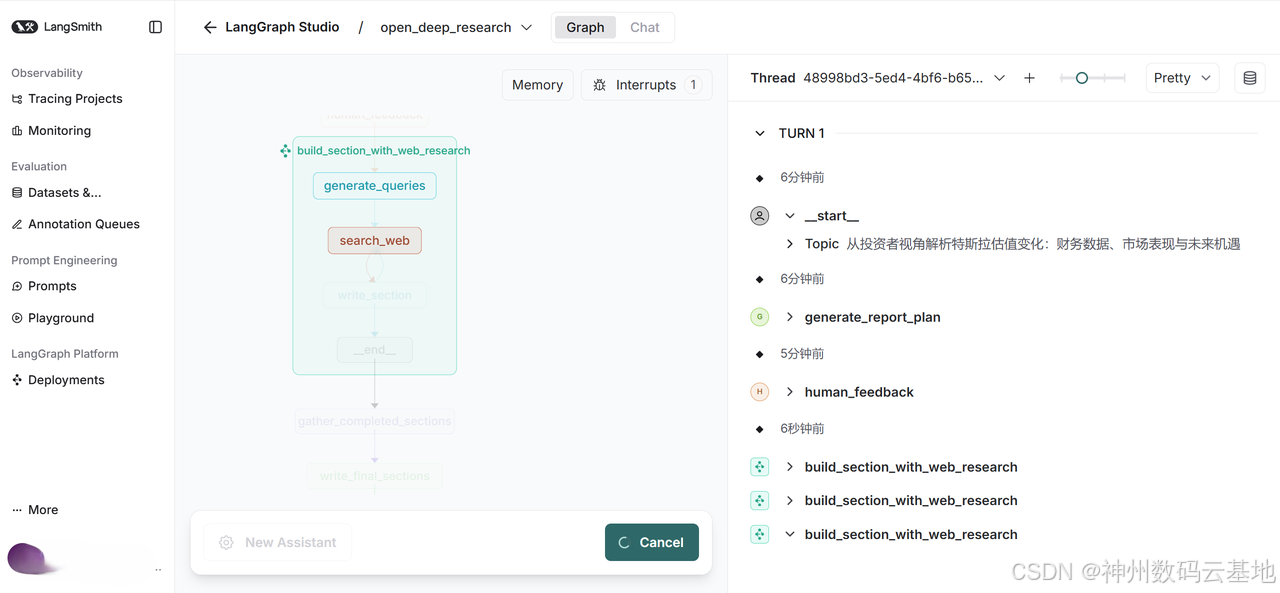Click the More menu item
The width and height of the screenshot is (1280, 593).
[x=35, y=510]
